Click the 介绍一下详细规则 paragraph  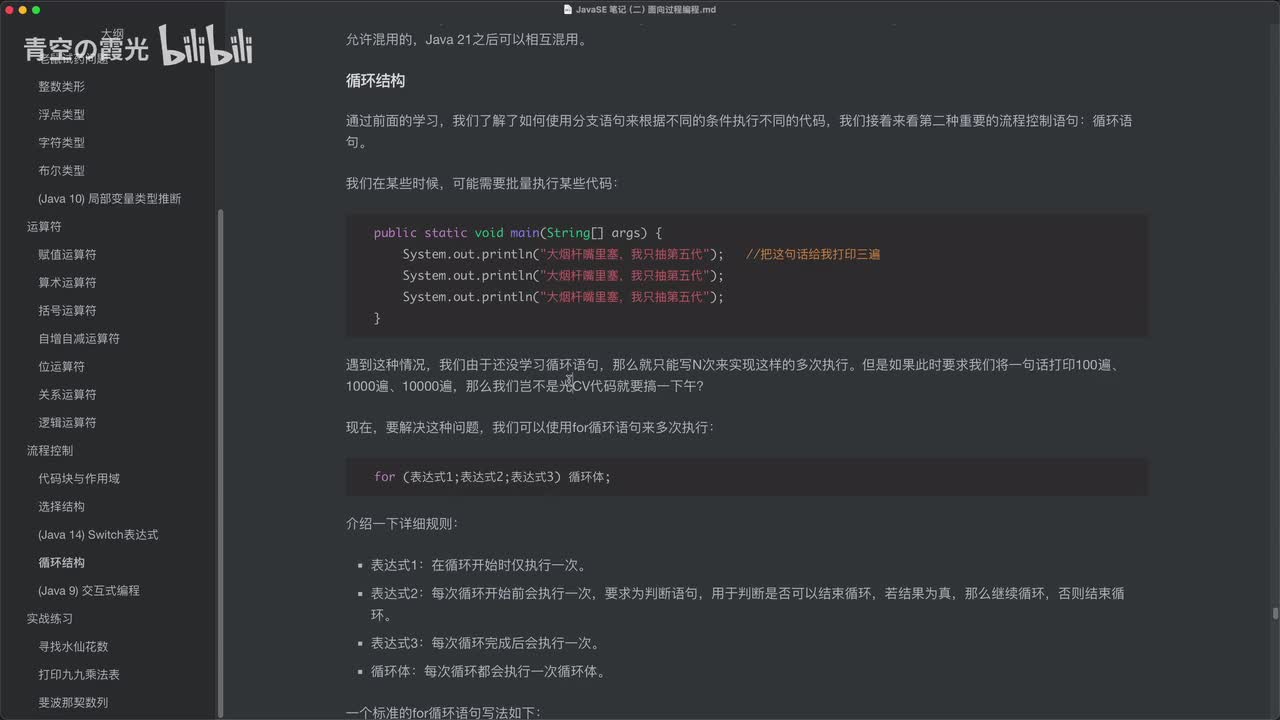[402, 523]
